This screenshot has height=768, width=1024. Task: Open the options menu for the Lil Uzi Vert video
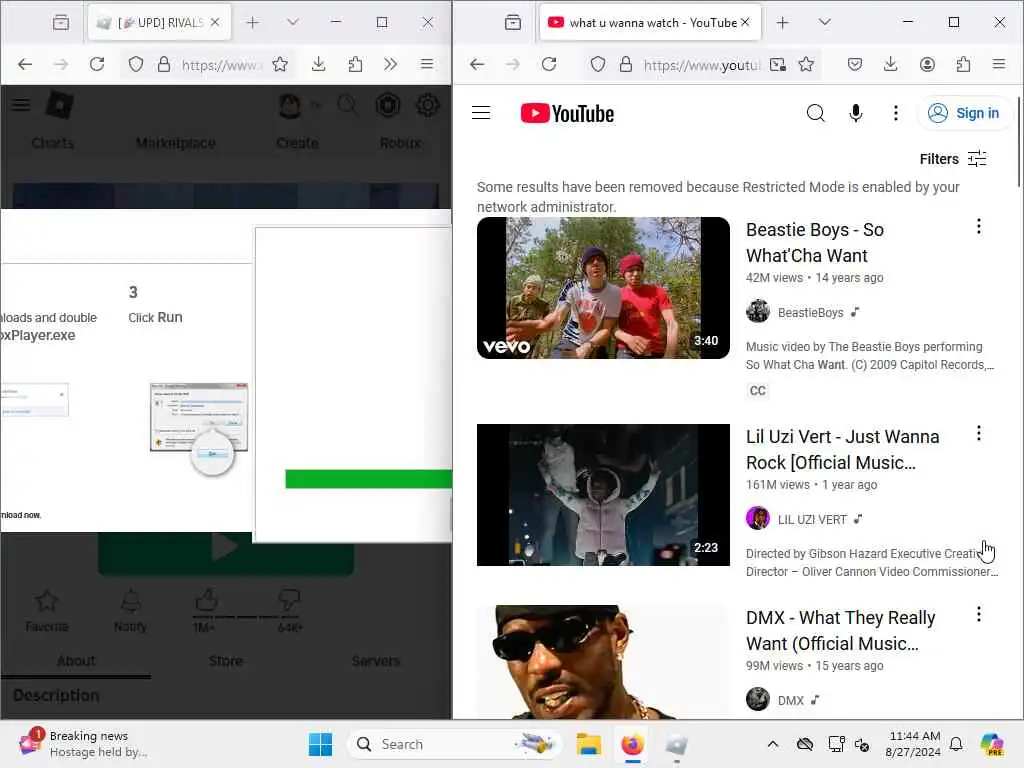(x=978, y=434)
